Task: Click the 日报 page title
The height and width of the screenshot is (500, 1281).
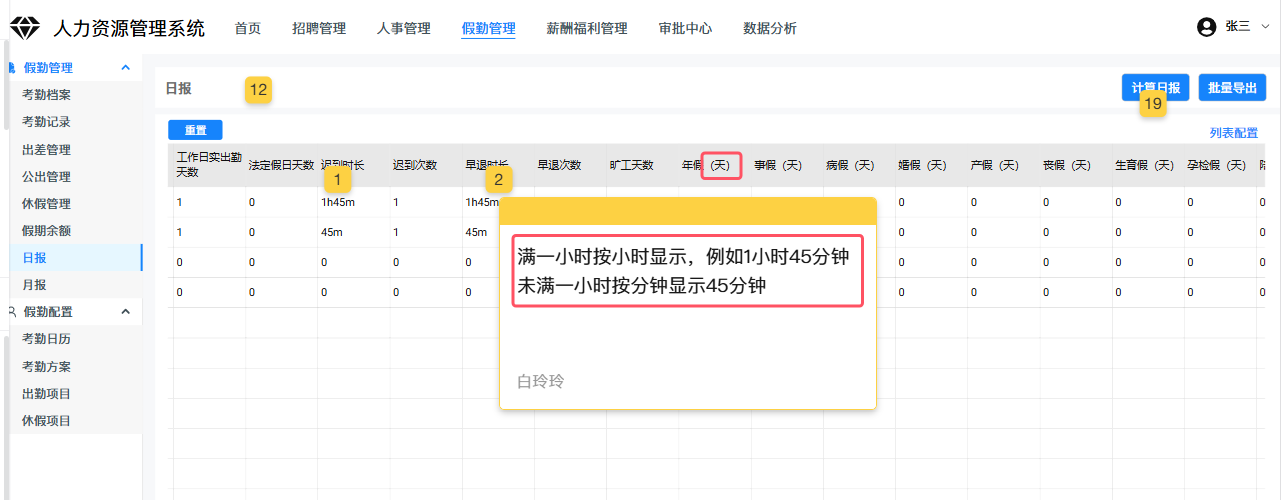Action: click(x=178, y=88)
